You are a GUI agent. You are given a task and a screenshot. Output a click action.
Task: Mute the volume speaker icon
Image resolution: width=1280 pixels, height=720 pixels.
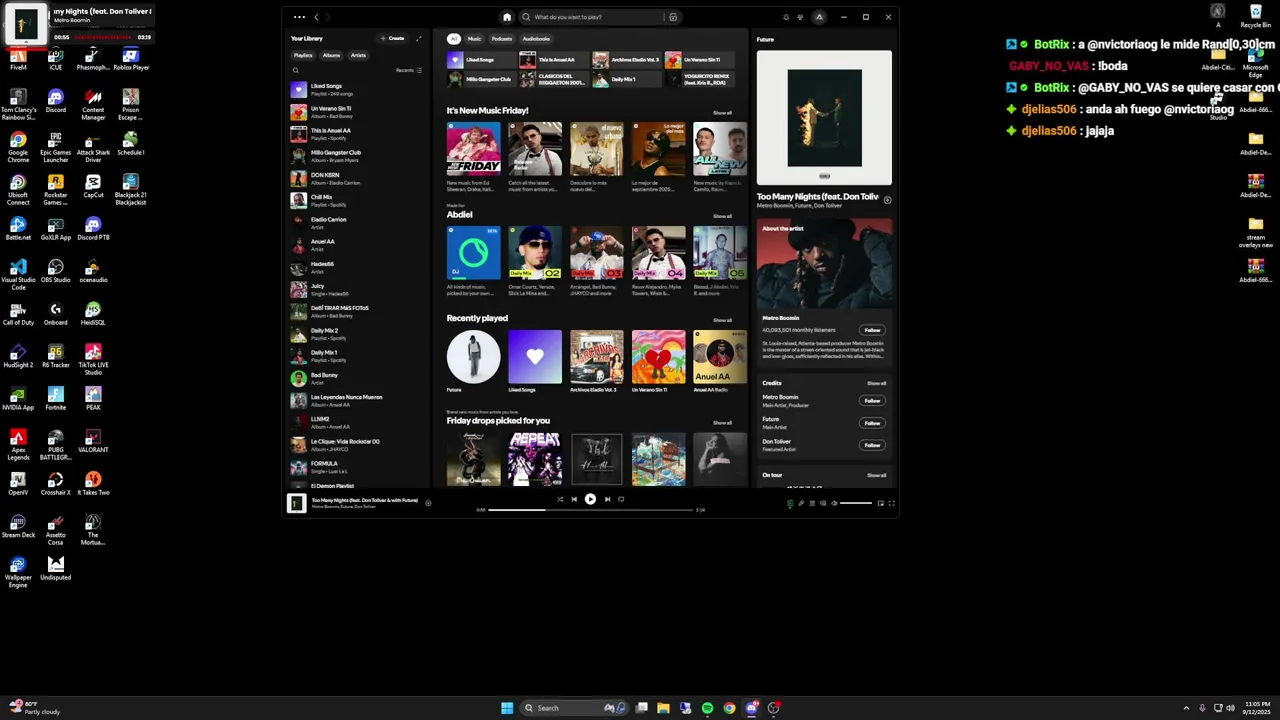[x=834, y=503]
